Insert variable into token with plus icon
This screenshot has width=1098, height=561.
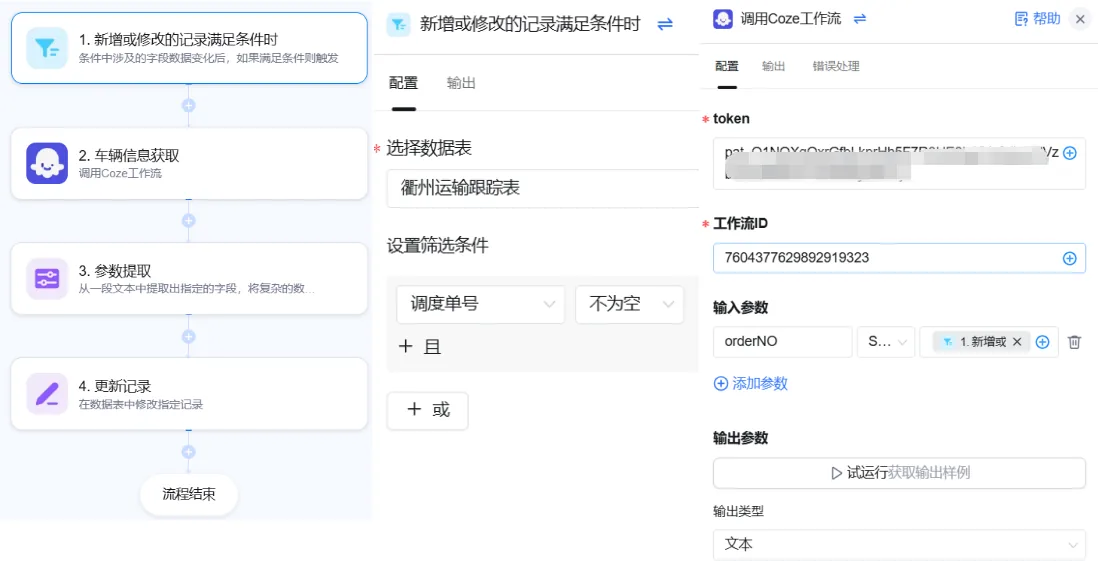click(1069, 153)
